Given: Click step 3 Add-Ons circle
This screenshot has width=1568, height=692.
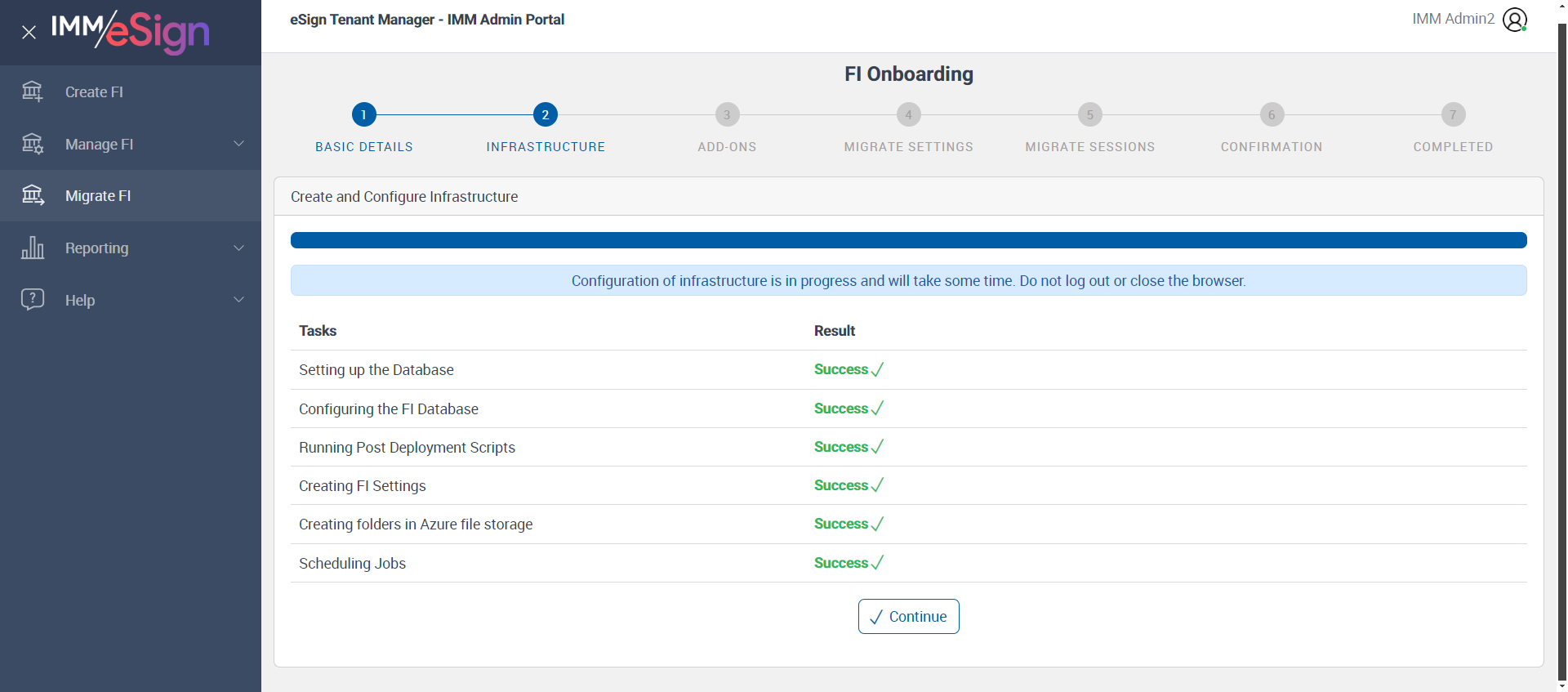Looking at the screenshot, I should click(x=727, y=114).
